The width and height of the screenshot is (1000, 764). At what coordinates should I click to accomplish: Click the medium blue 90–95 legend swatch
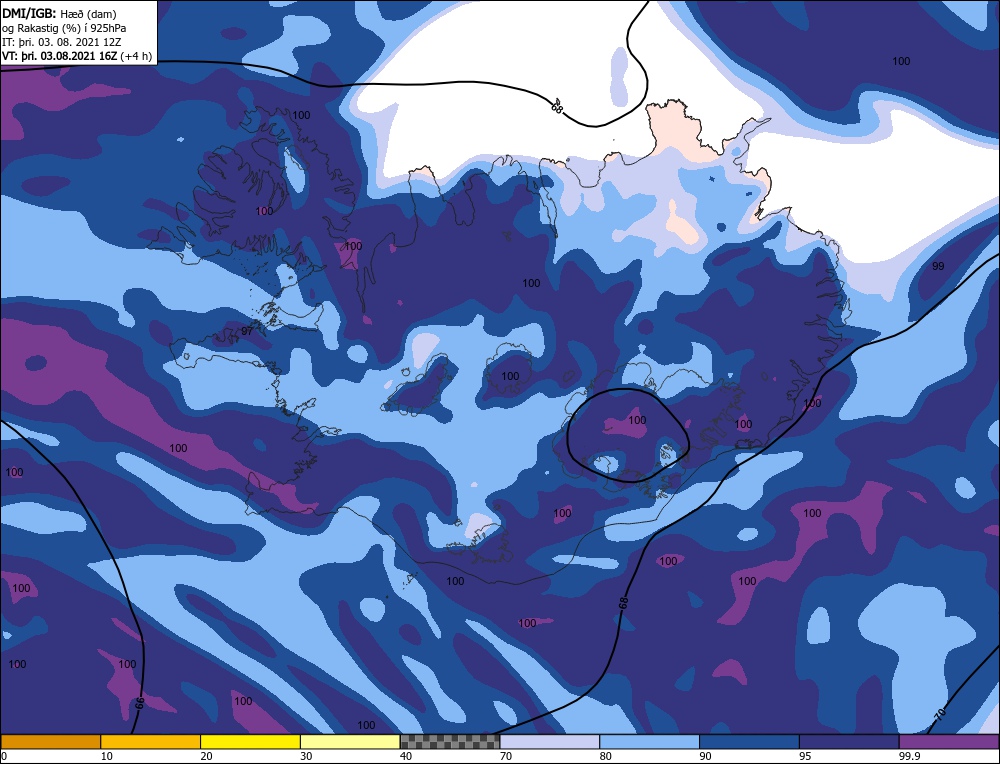[749, 742]
